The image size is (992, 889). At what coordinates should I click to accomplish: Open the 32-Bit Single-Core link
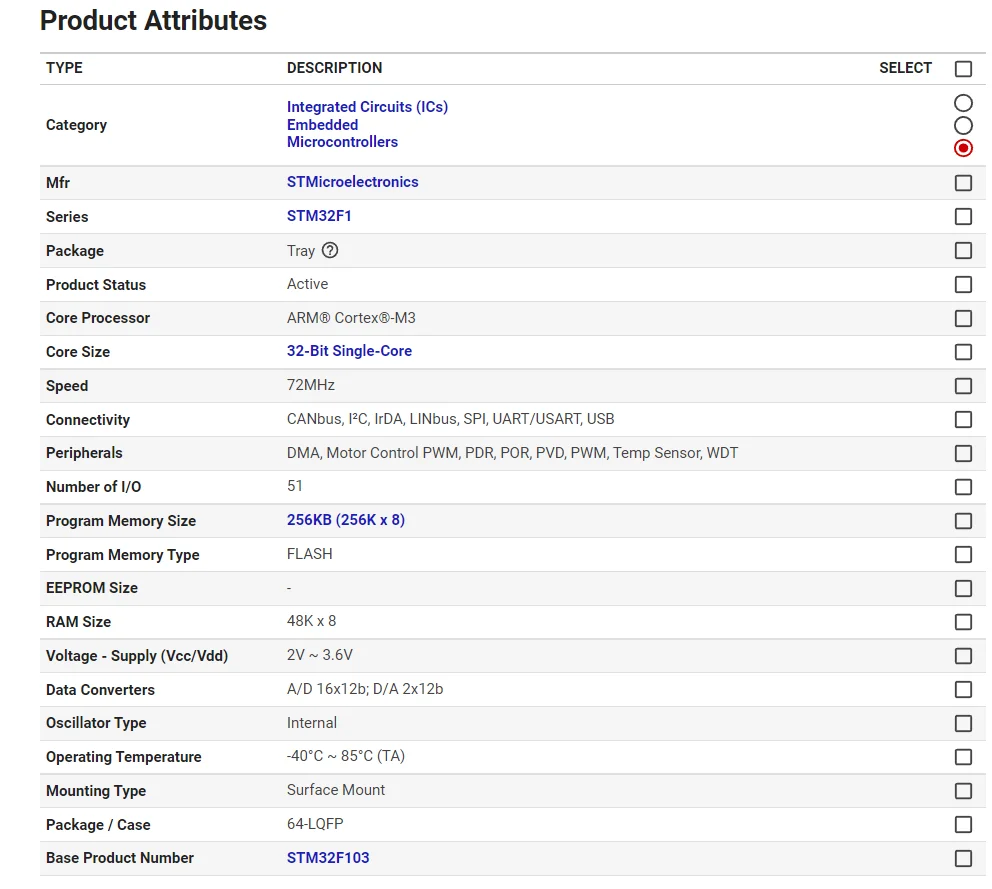(349, 351)
